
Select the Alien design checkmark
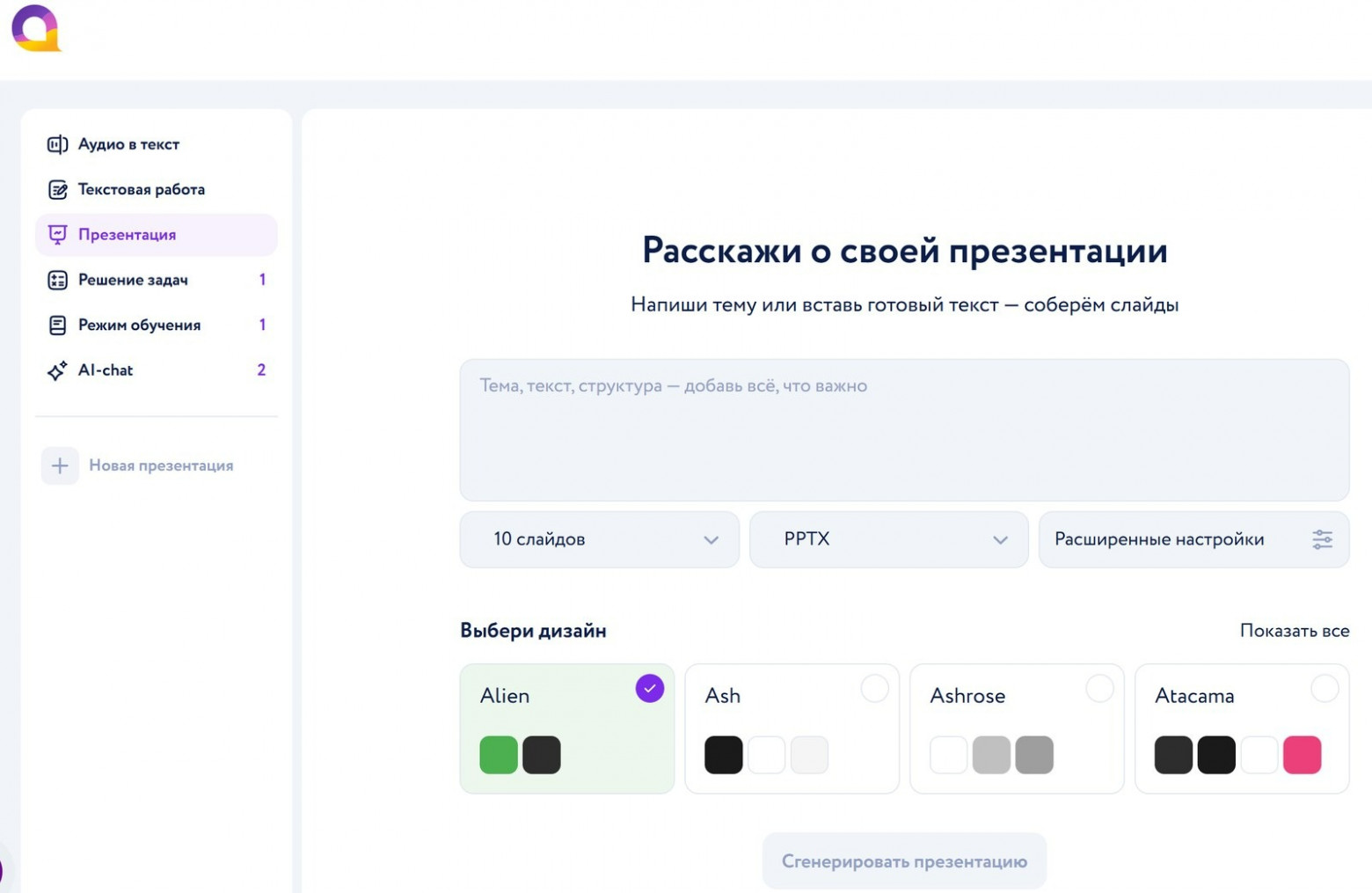[650, 688]
